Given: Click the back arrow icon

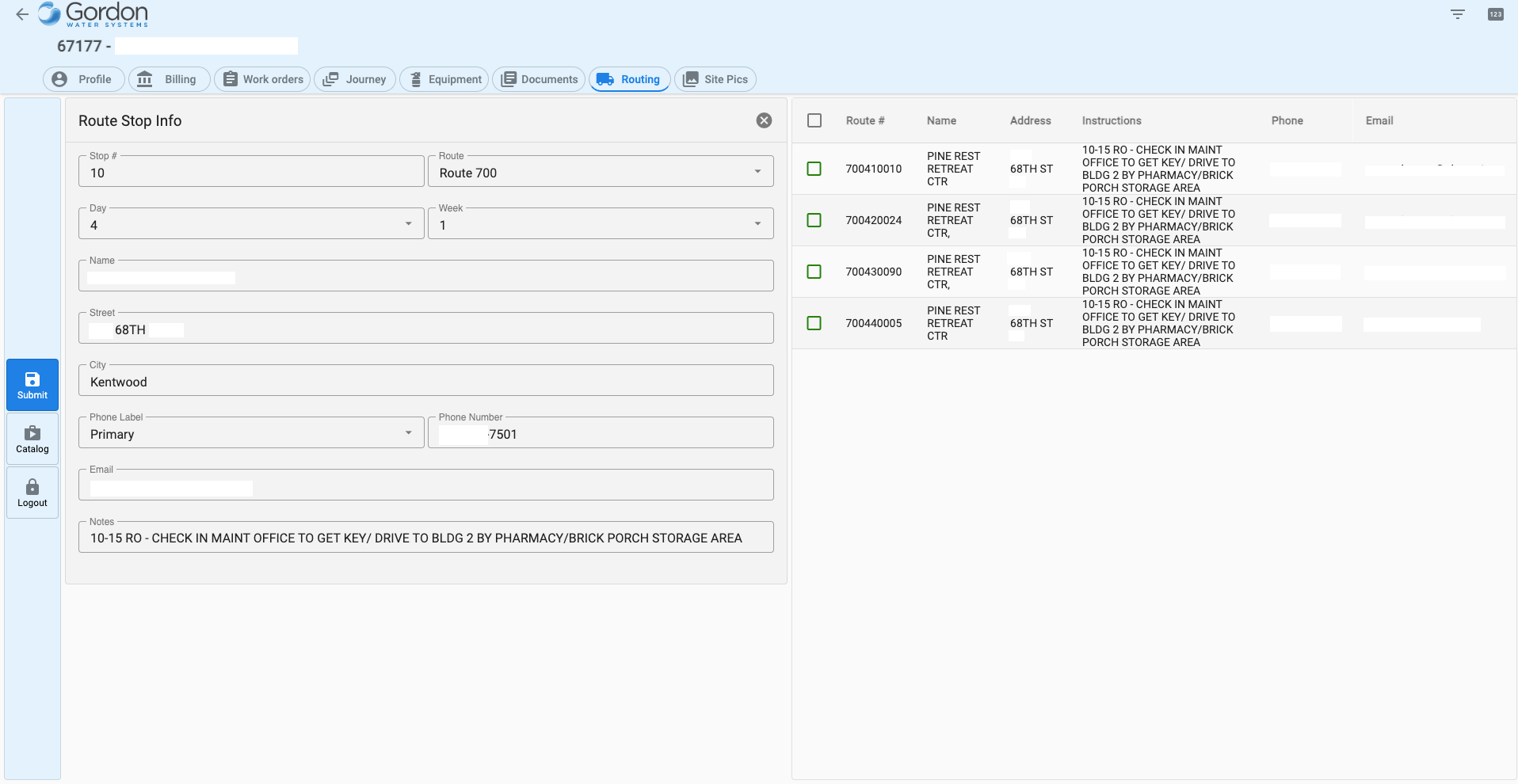Looking at the screenshot, I should tap(22, 14).
